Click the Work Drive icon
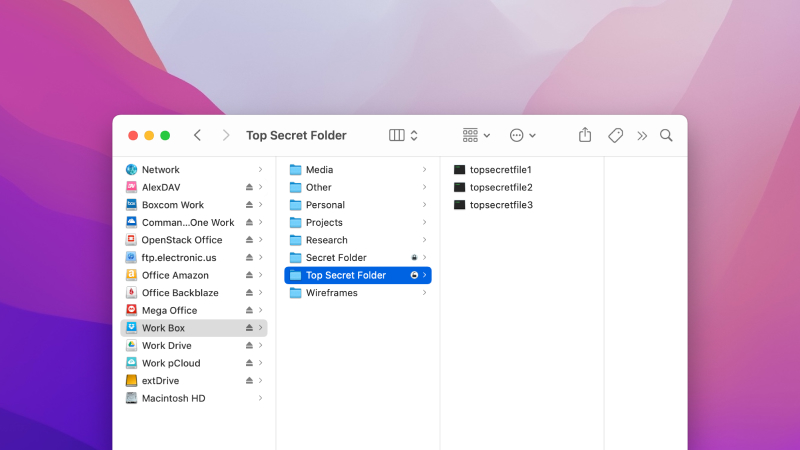800x450 pixels. pyautogui.click(x=131, y=345)
